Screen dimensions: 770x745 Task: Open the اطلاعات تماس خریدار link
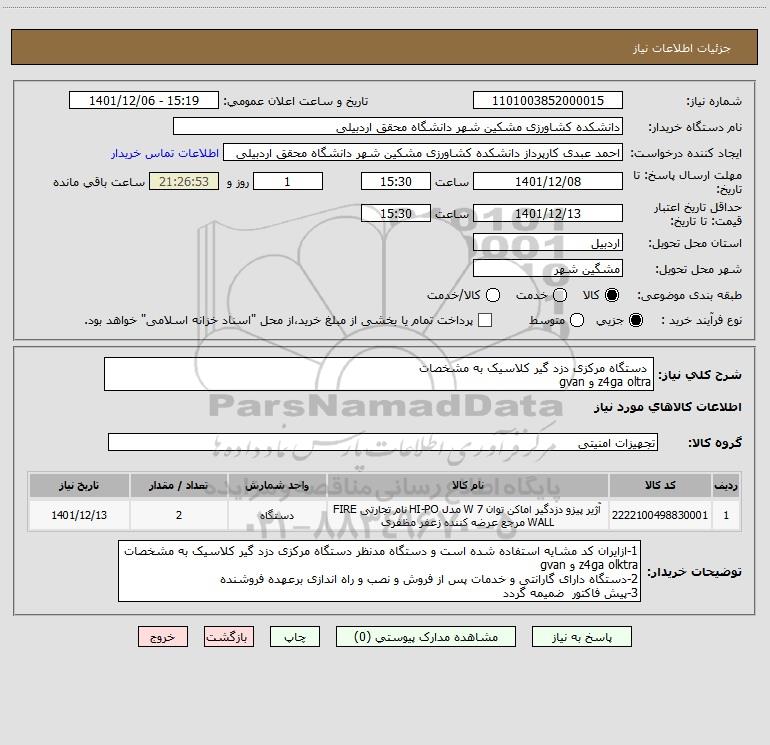[x=165, y=153]
